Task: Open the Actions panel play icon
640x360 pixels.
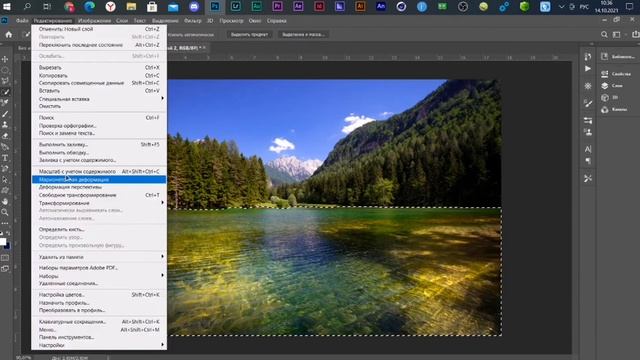Action: [x=588, y=69]
